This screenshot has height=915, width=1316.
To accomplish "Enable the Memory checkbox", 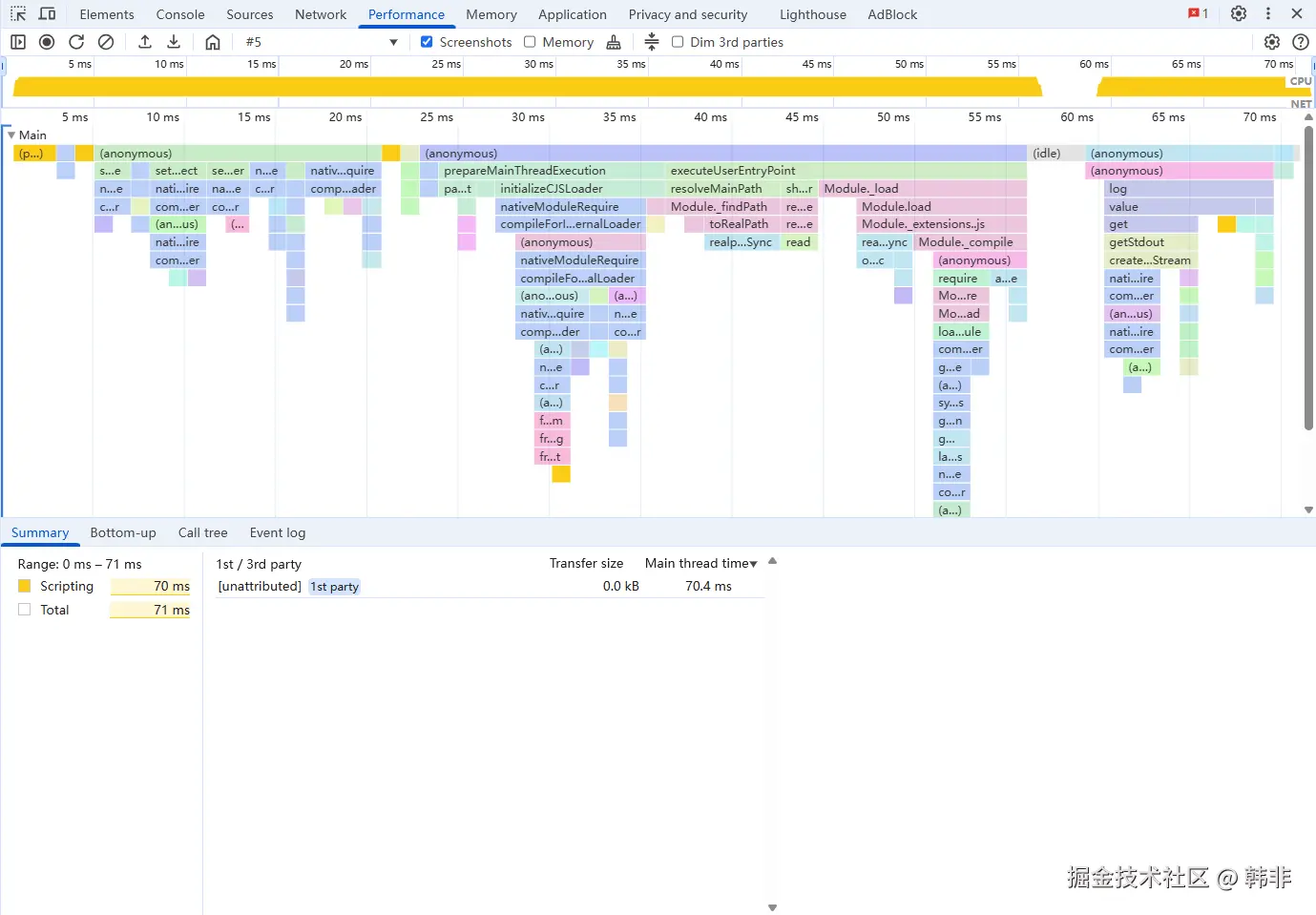I will (530, 42).
